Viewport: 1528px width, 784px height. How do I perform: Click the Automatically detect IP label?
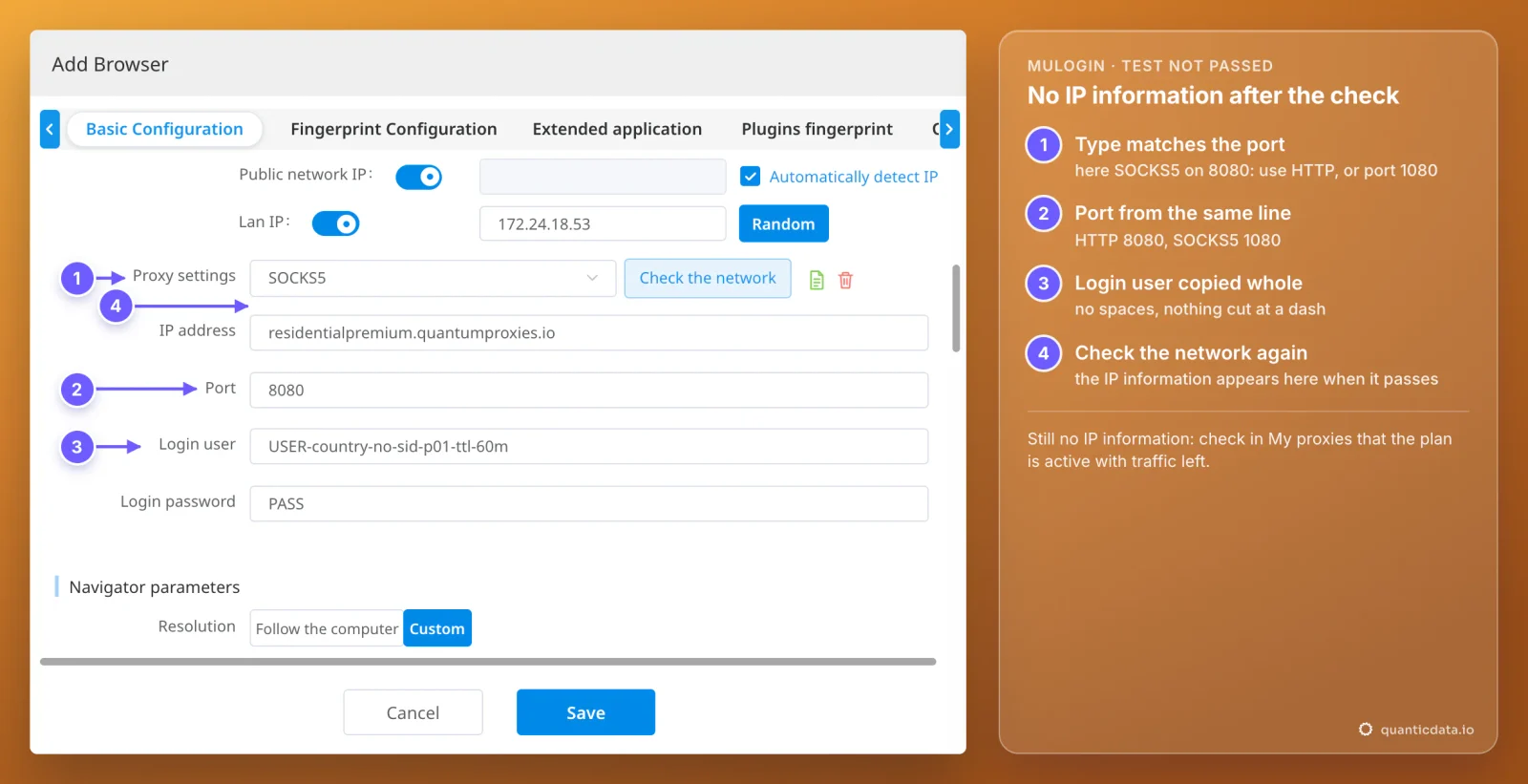point(854,177)
